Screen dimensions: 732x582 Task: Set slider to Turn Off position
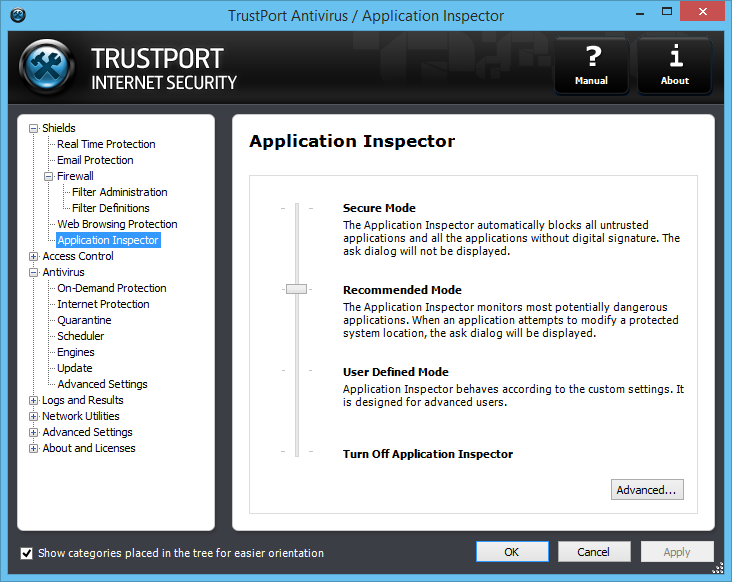[296, 452]
